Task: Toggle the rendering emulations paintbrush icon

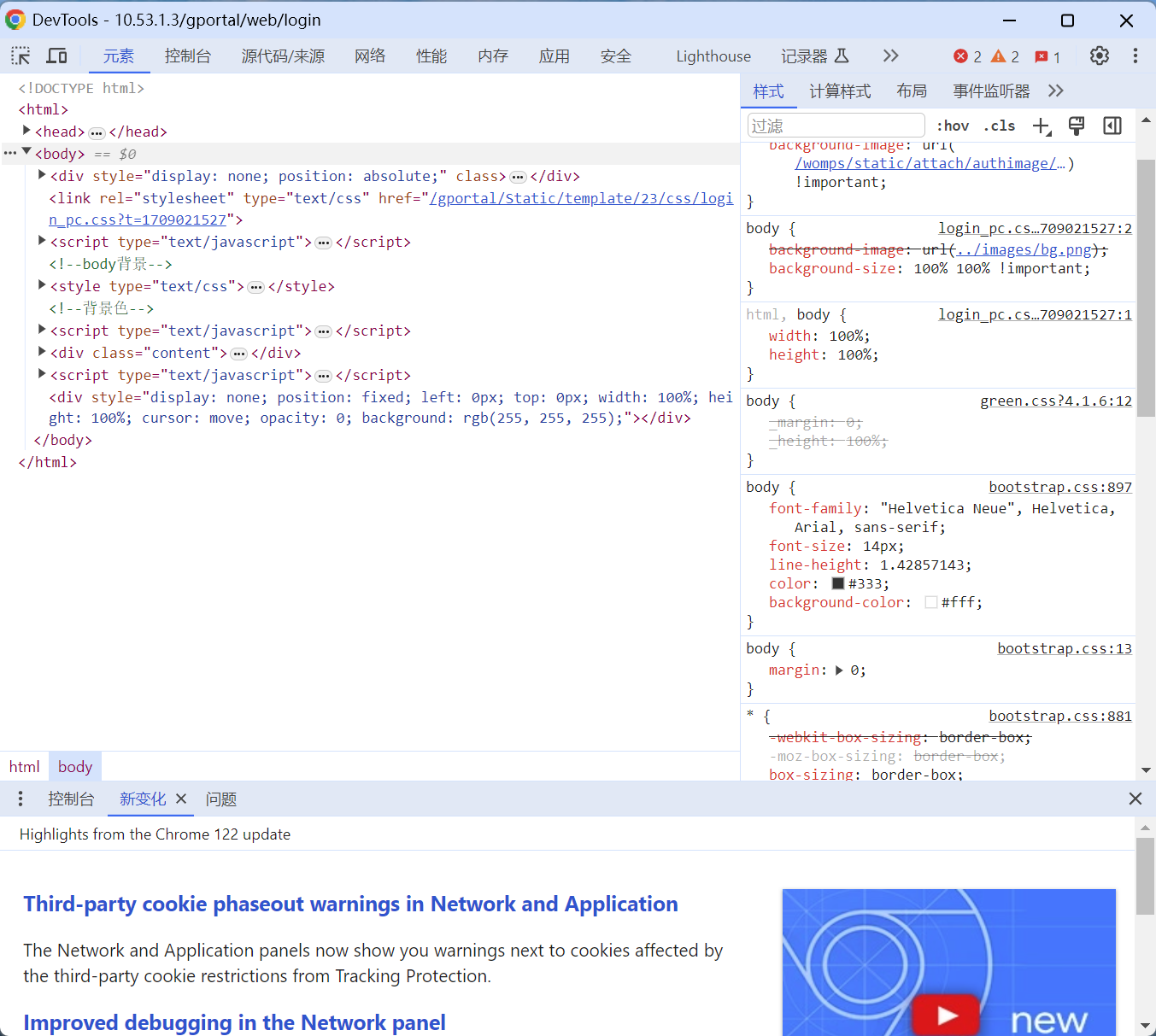Action: 1077,126
